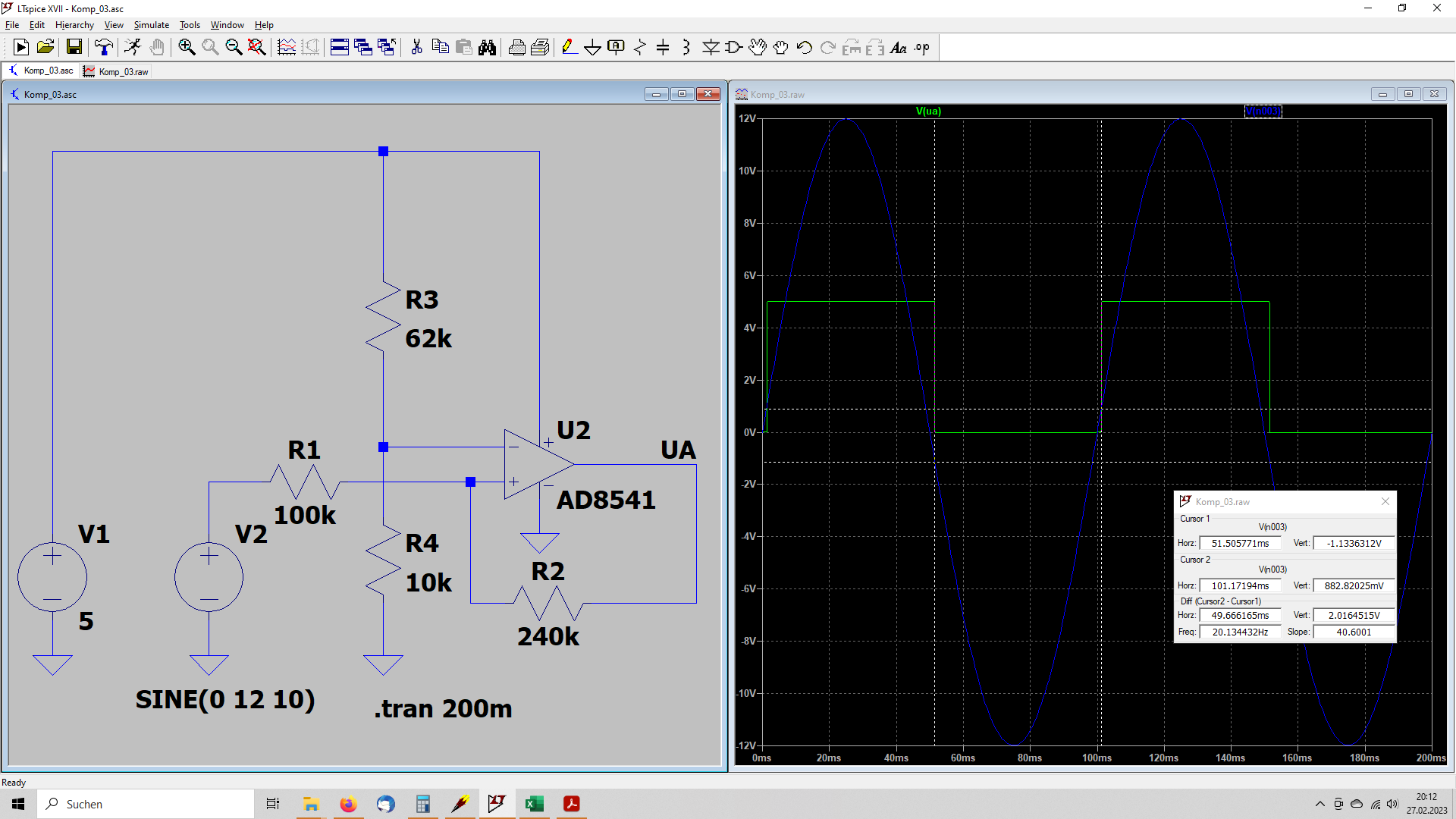Open Find with the binoculars icon

487,48
